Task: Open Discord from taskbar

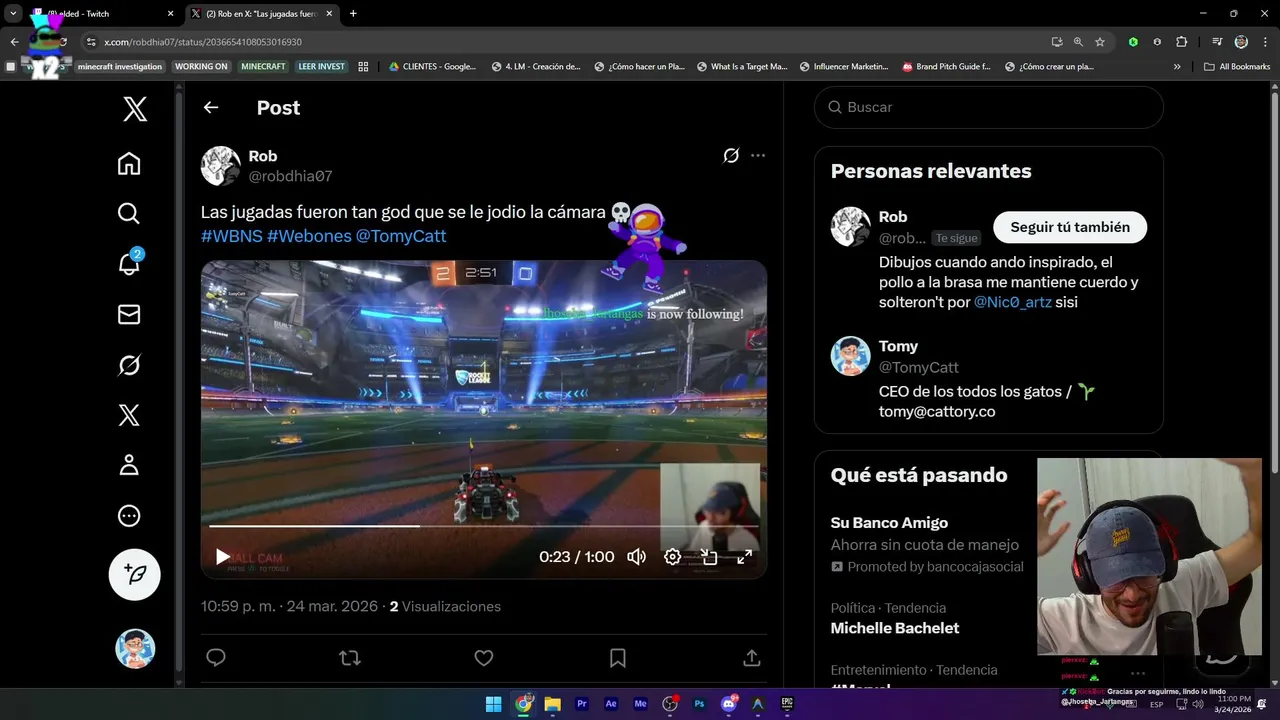Action: click(x=729, y=704)
